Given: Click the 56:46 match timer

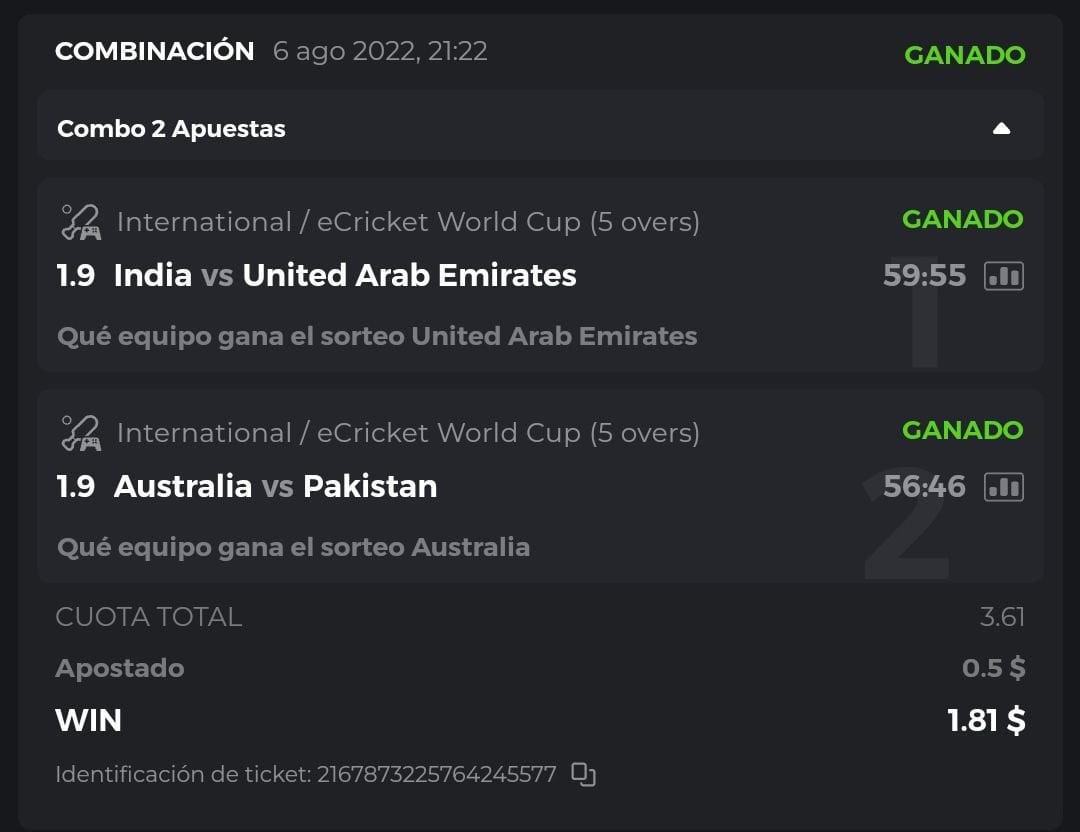Looking at the screenshot, I should 924,487.
